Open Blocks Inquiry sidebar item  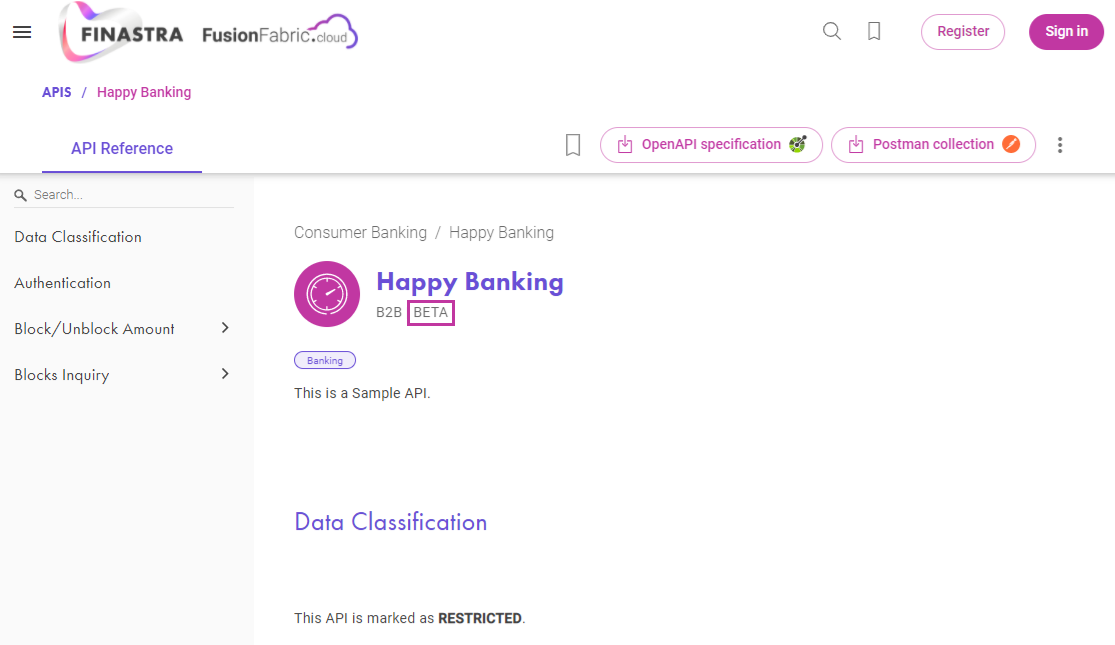[x=62, y=375]
